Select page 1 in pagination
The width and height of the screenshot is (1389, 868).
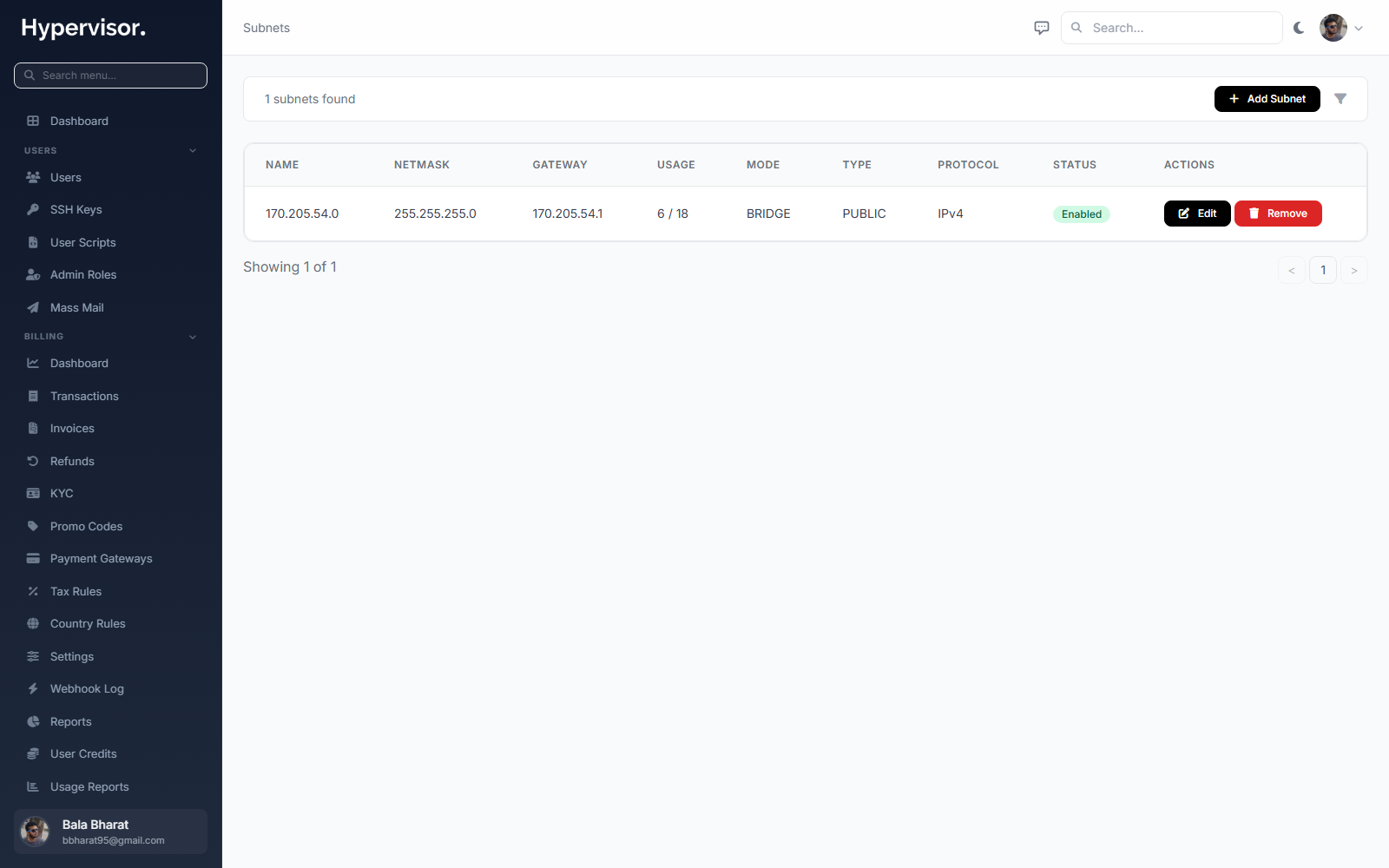point(1323,270)
